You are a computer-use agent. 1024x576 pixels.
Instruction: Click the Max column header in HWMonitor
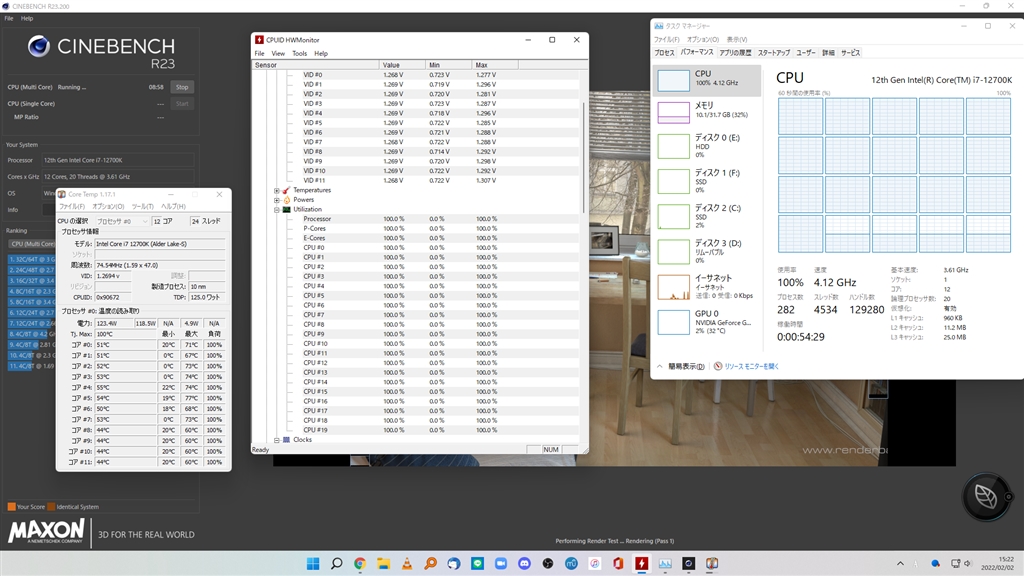click(x=495, y=65)
